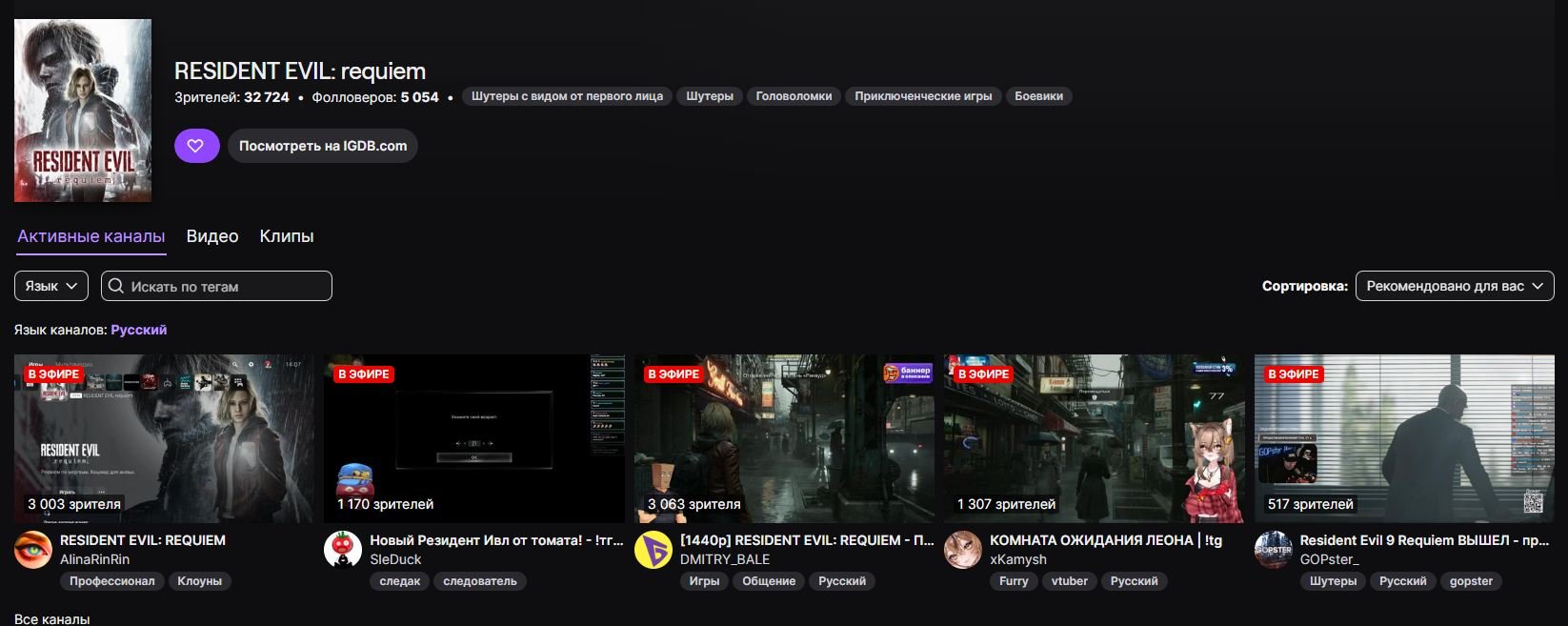Click the GOPster_ channel name
1568x626 pixels.
(1330, 560)
